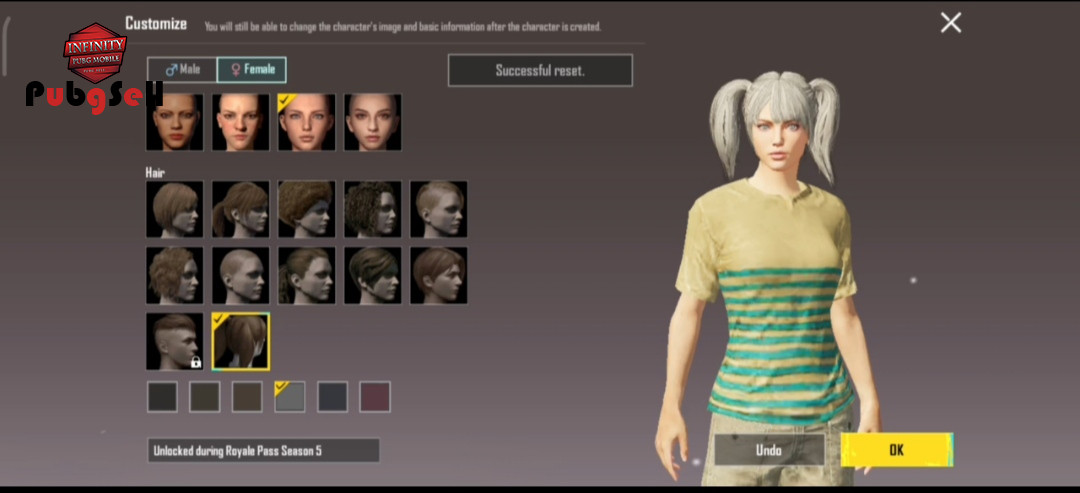This screenshot has width=1080, height=493.
Task: Close the Customize screen with X
Action: [x=951, y=23]
